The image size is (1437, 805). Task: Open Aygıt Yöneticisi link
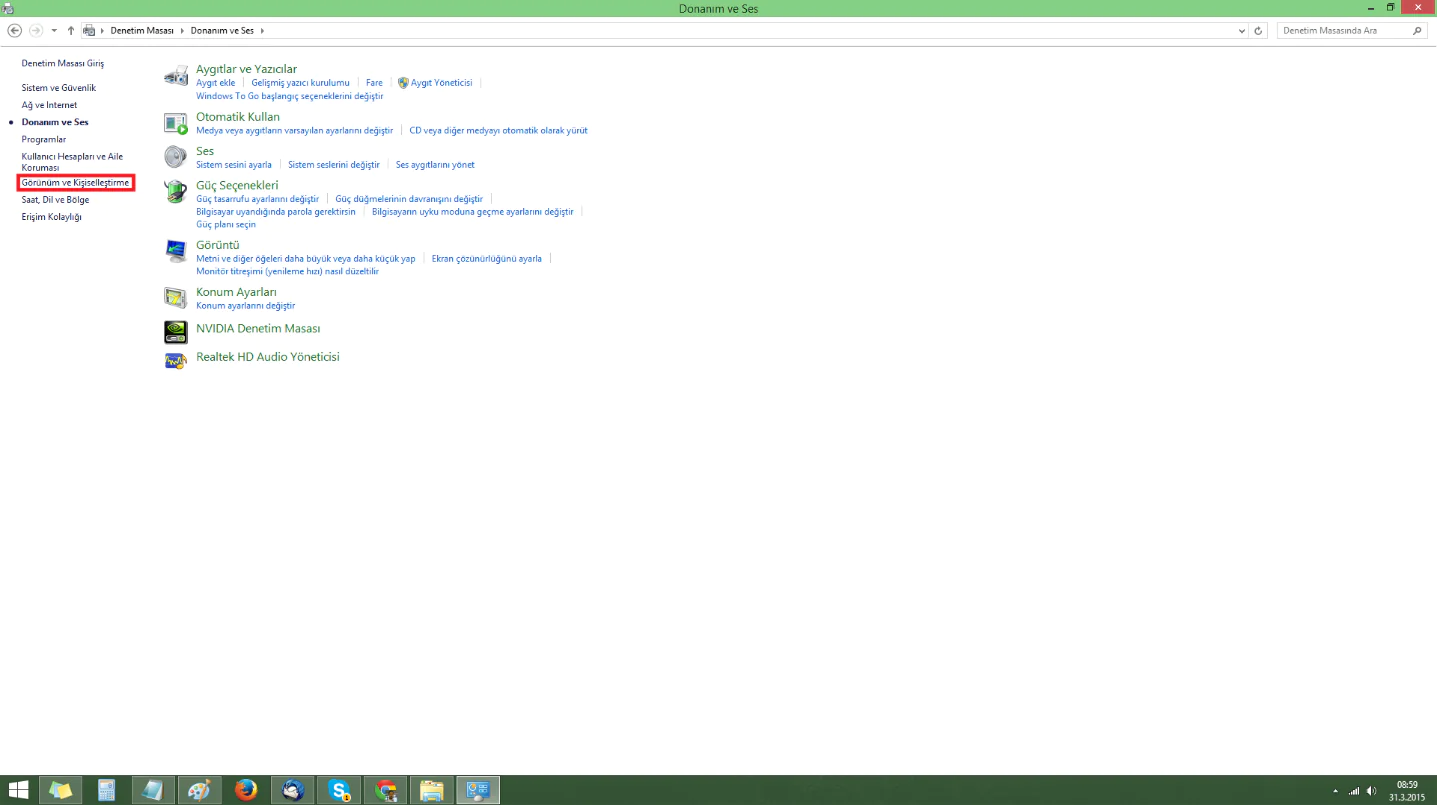441,82
